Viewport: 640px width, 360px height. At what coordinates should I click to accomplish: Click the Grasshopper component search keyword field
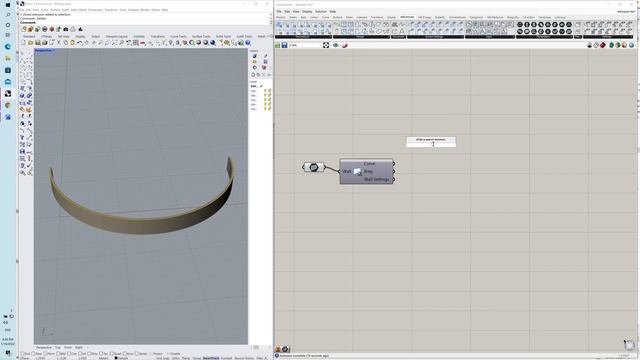coord(431,144)
